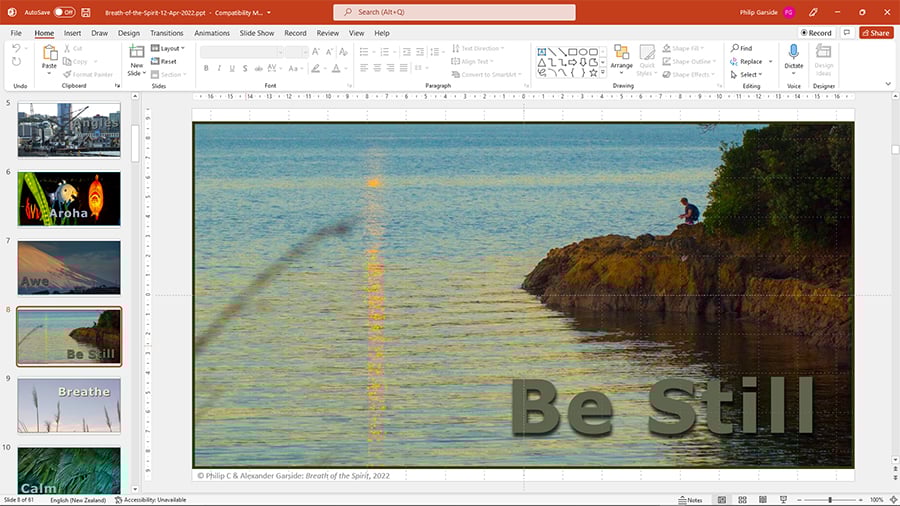This screenshot has height=506, width=900.
Task: Switch to Reading View icon
Action: click(763, 500)
